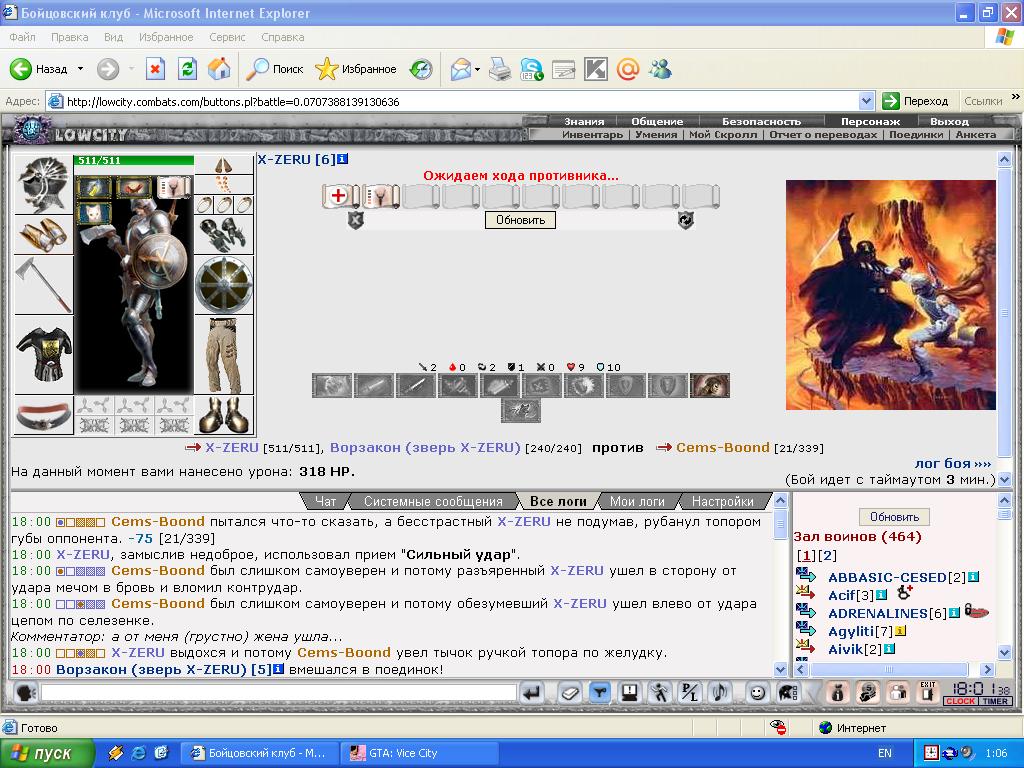
Task: Open the Избранное menu
Action: tap(166, 37)
